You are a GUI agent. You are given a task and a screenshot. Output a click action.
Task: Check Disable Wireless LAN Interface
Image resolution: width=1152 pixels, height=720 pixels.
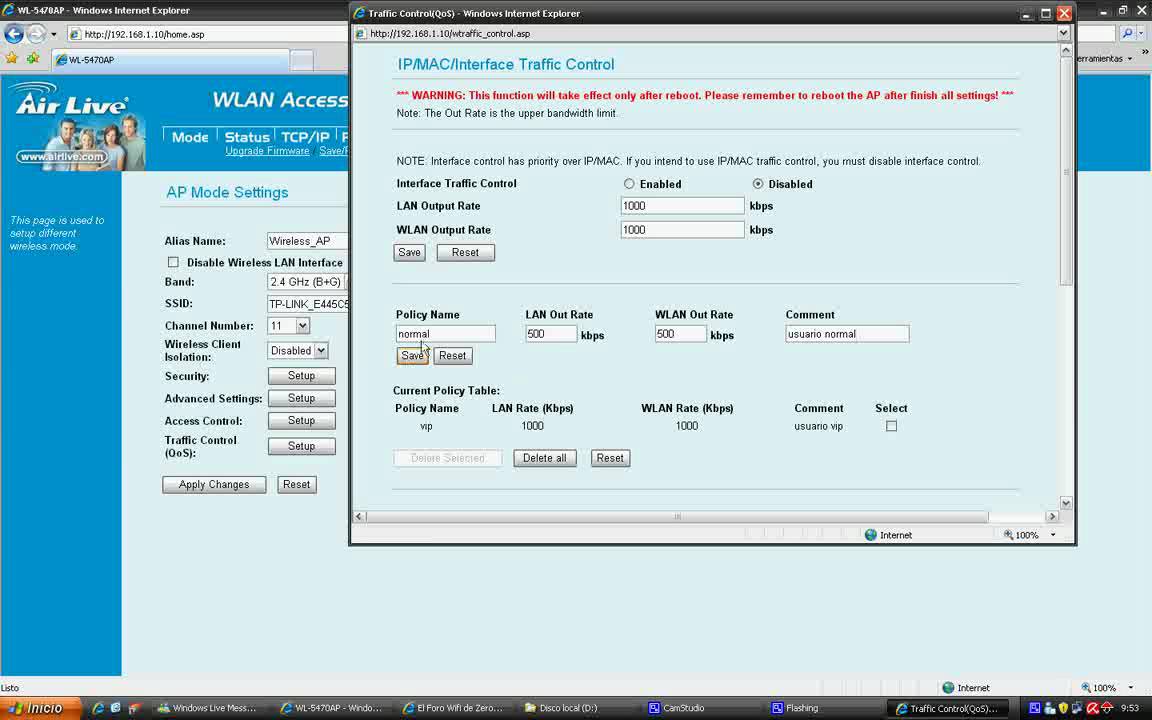point(173,262)
